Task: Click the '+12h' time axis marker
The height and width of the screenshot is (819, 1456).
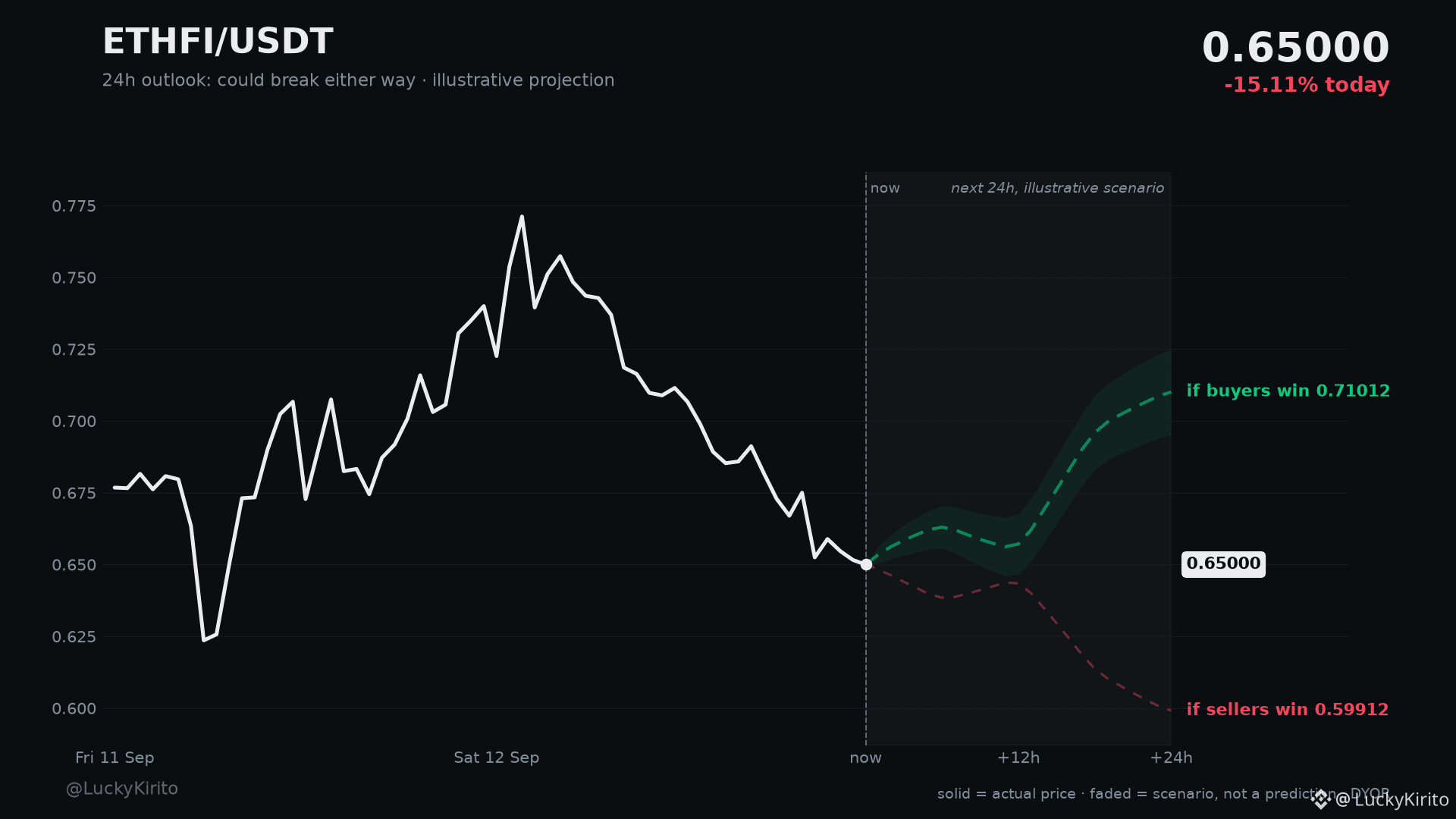Action: pos(1018,758)
